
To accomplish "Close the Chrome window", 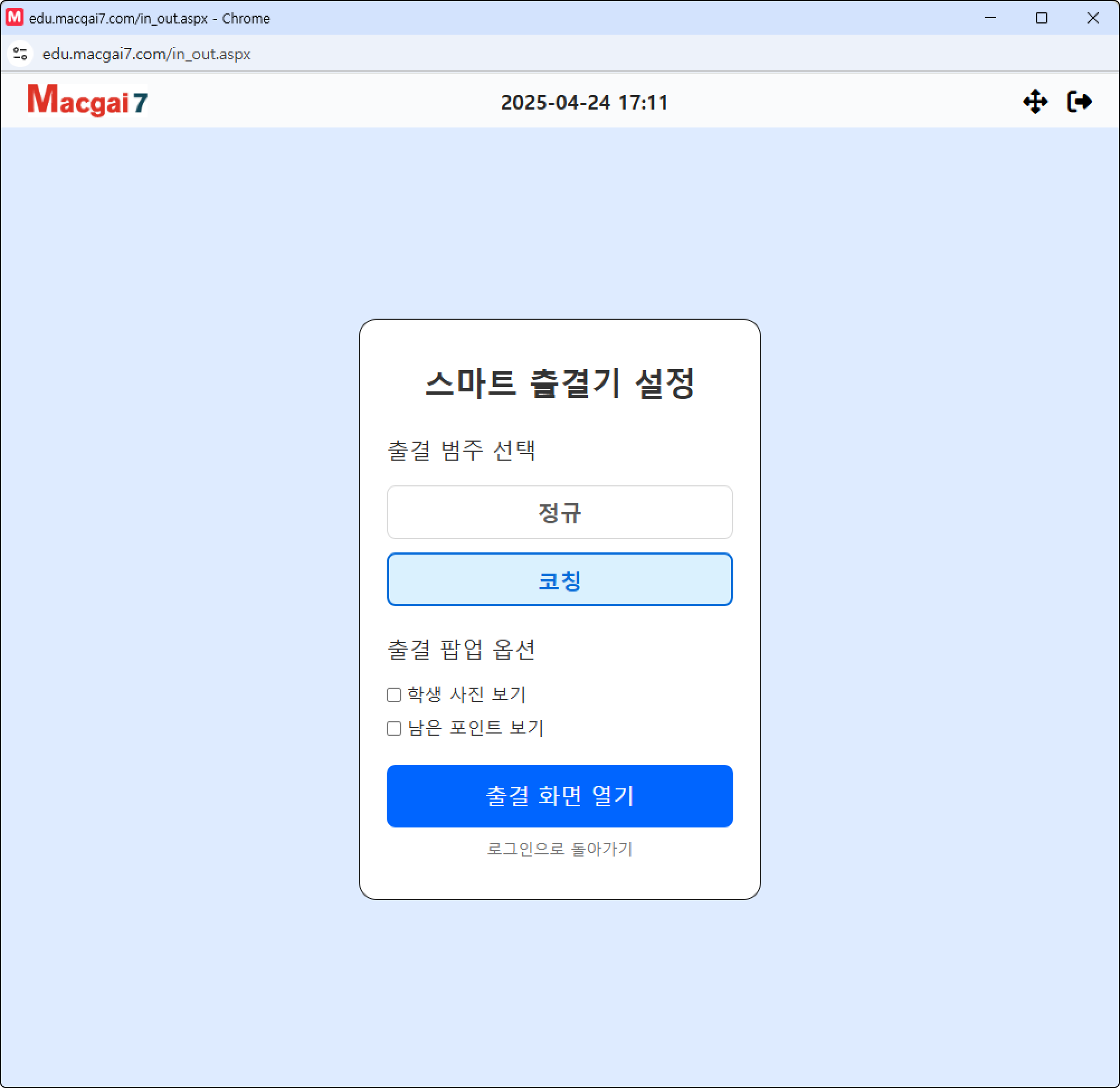I will (x=1093, y=18).
